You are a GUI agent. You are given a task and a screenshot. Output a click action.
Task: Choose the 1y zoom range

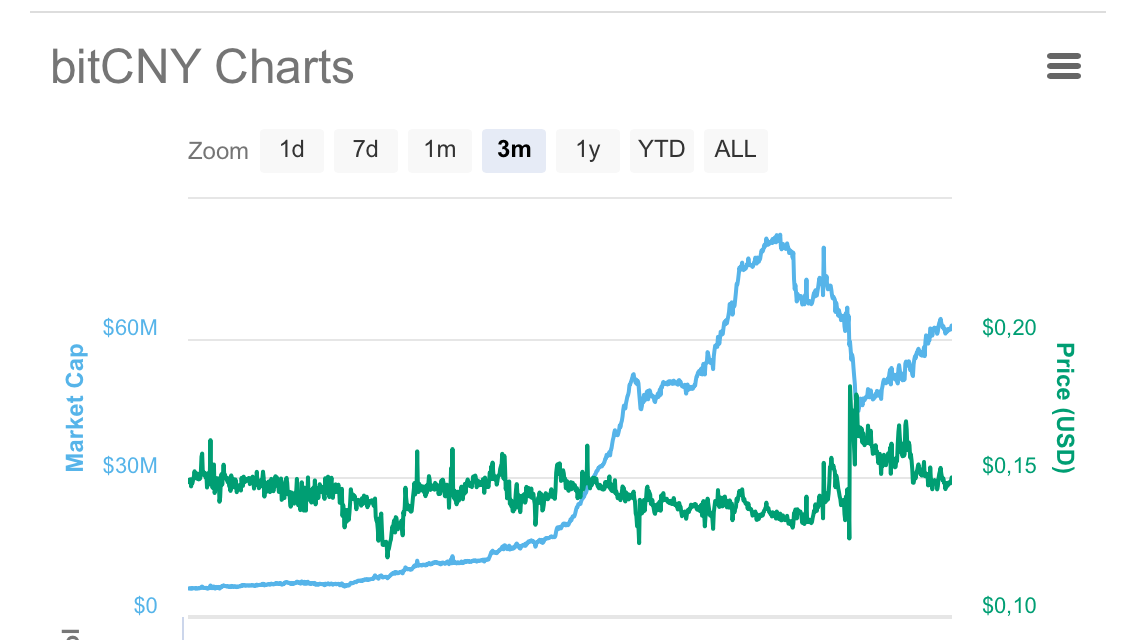pos(588,150)
